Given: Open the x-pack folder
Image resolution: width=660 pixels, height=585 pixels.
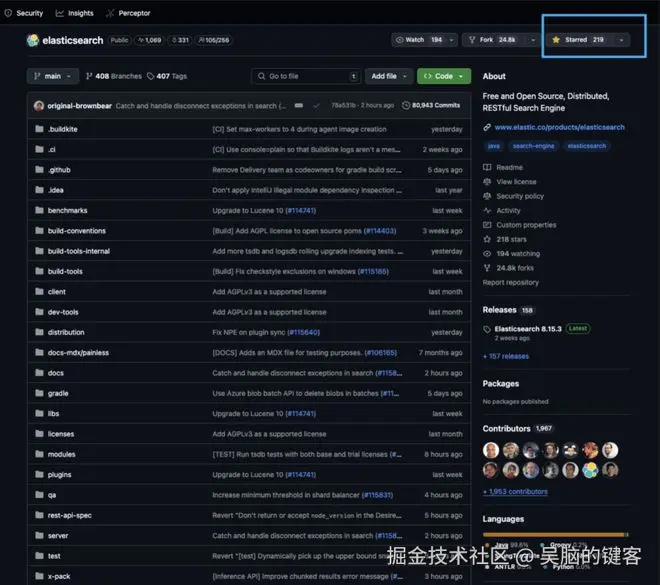Looking at the screenshot, I should point(59,576).
